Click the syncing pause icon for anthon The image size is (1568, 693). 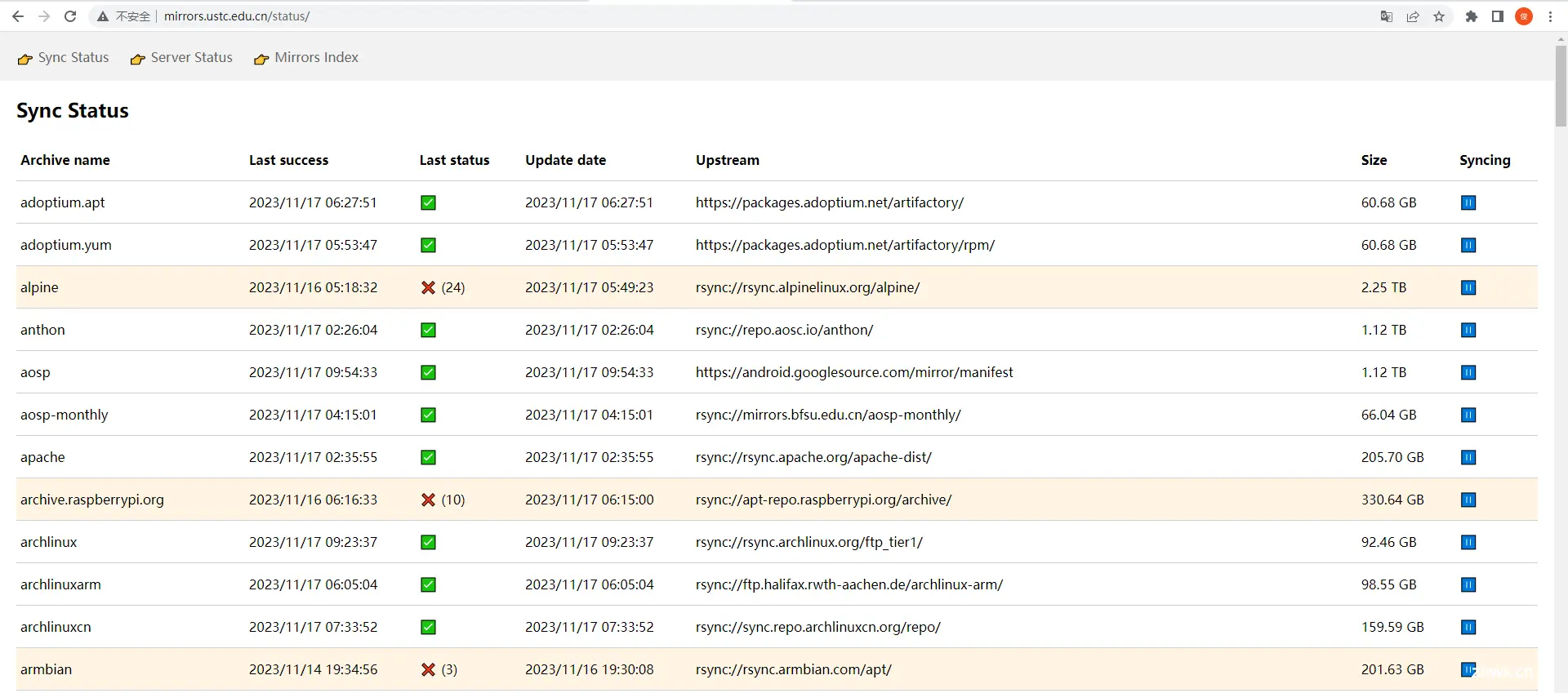coord(1468,330)
